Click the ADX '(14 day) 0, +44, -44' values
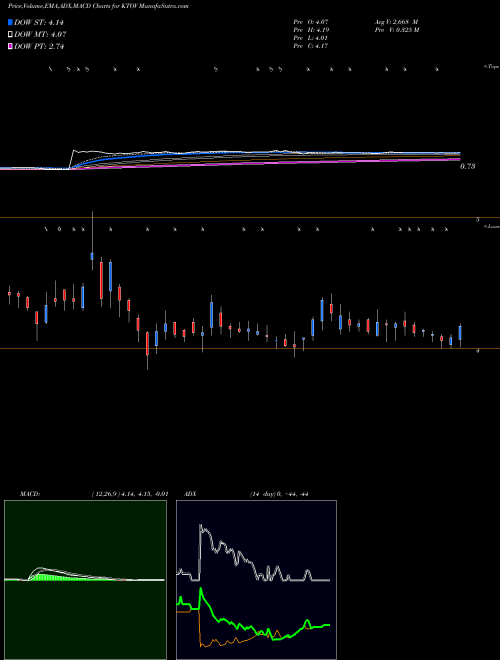Screen dimensions: 500x660 point(279,494)
